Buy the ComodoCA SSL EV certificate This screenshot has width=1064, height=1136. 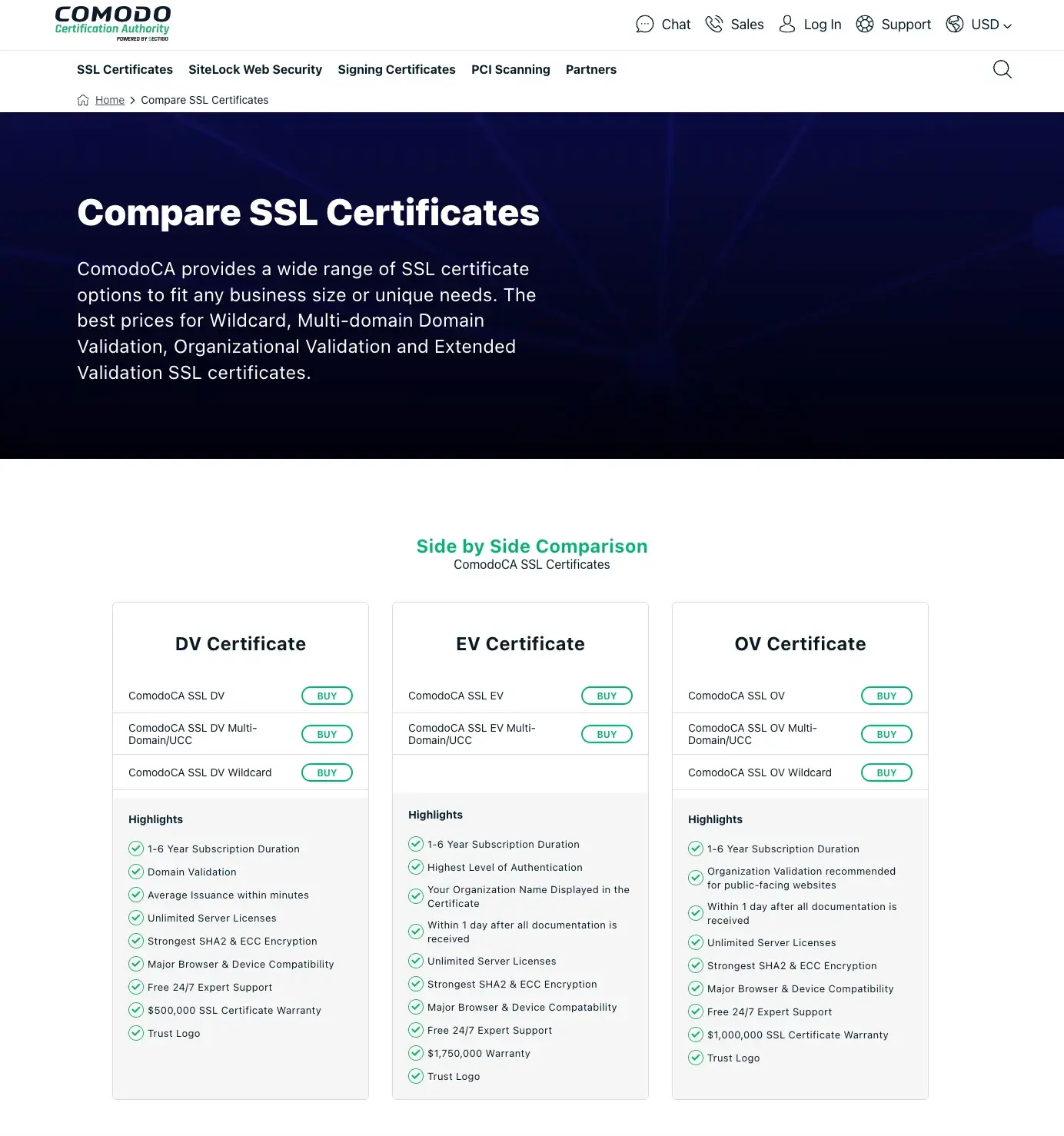[x=607, y=696]
